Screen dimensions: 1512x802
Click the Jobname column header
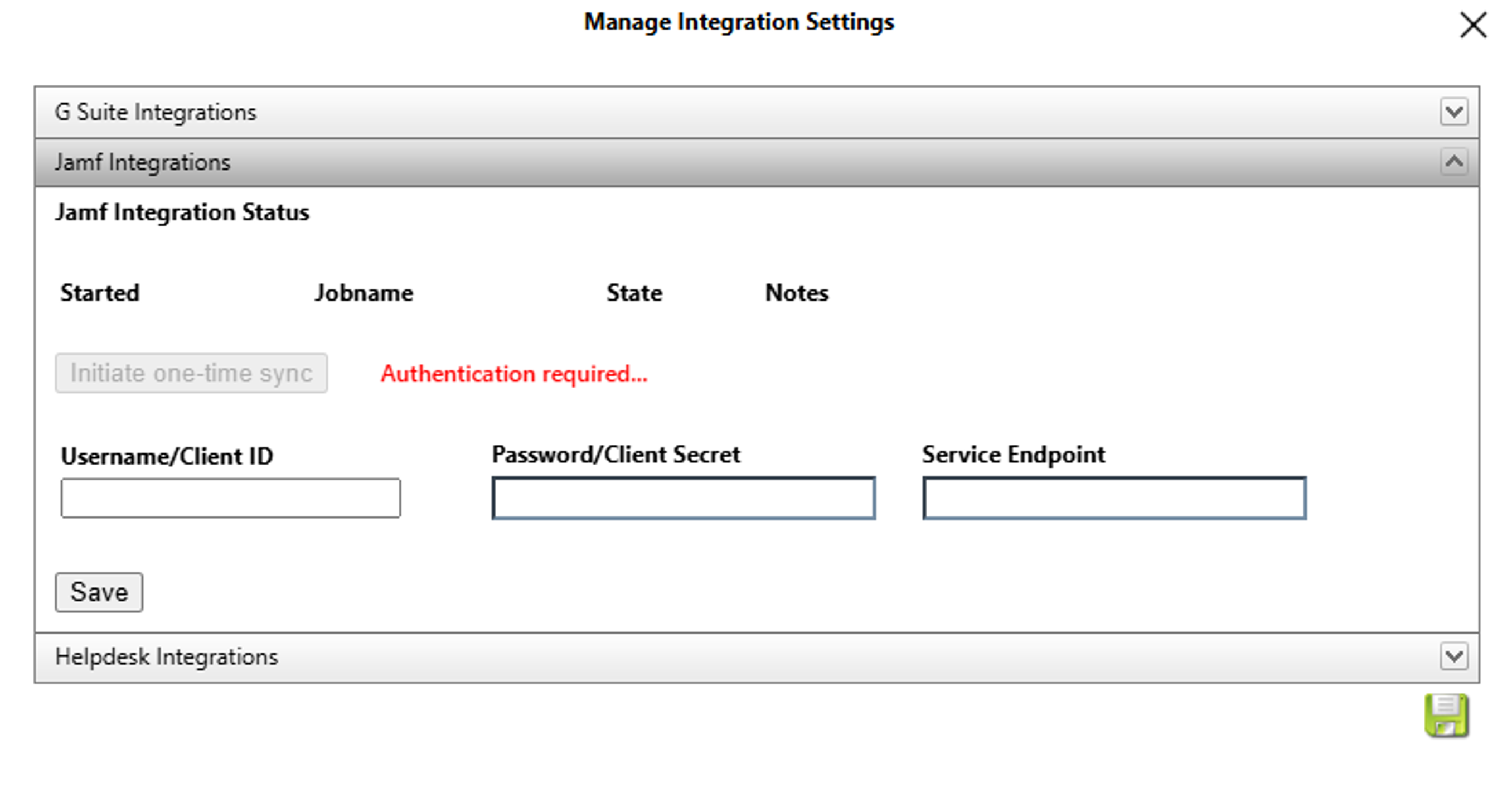364,293
